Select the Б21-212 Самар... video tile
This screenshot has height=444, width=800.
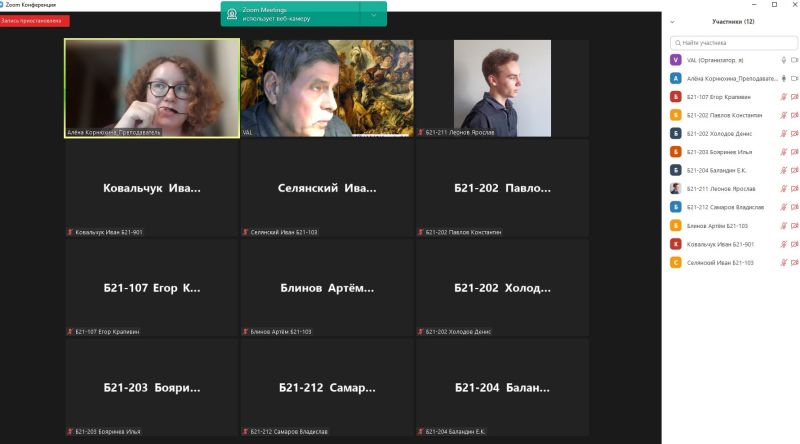pos(327,387)
